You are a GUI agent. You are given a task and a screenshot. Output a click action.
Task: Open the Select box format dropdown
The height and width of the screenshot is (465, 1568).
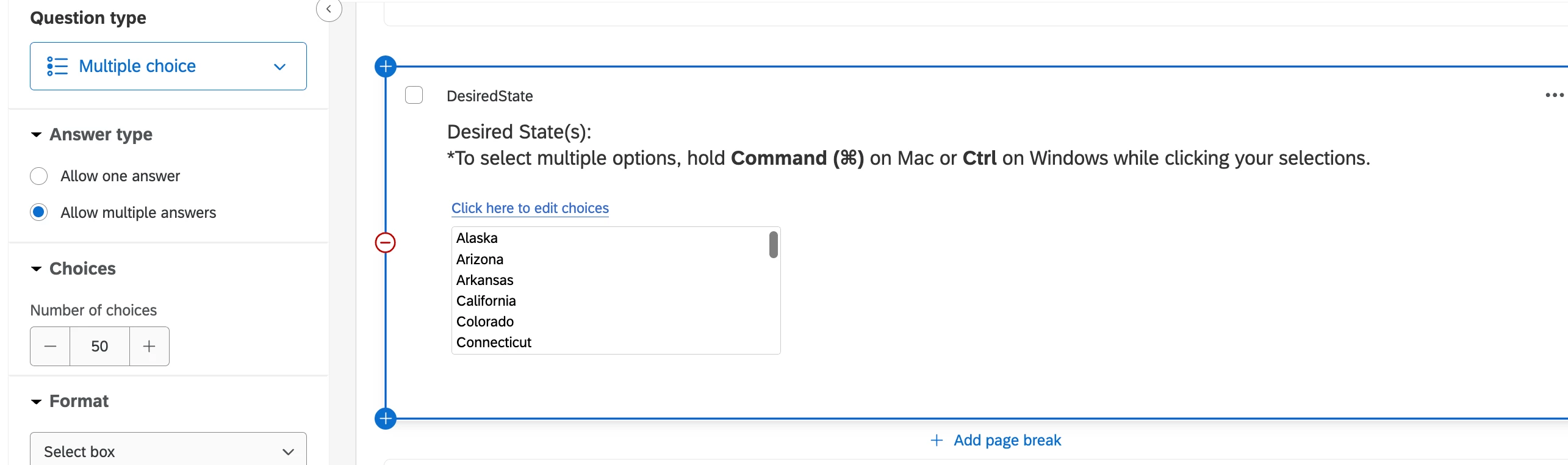pos(168,452)
